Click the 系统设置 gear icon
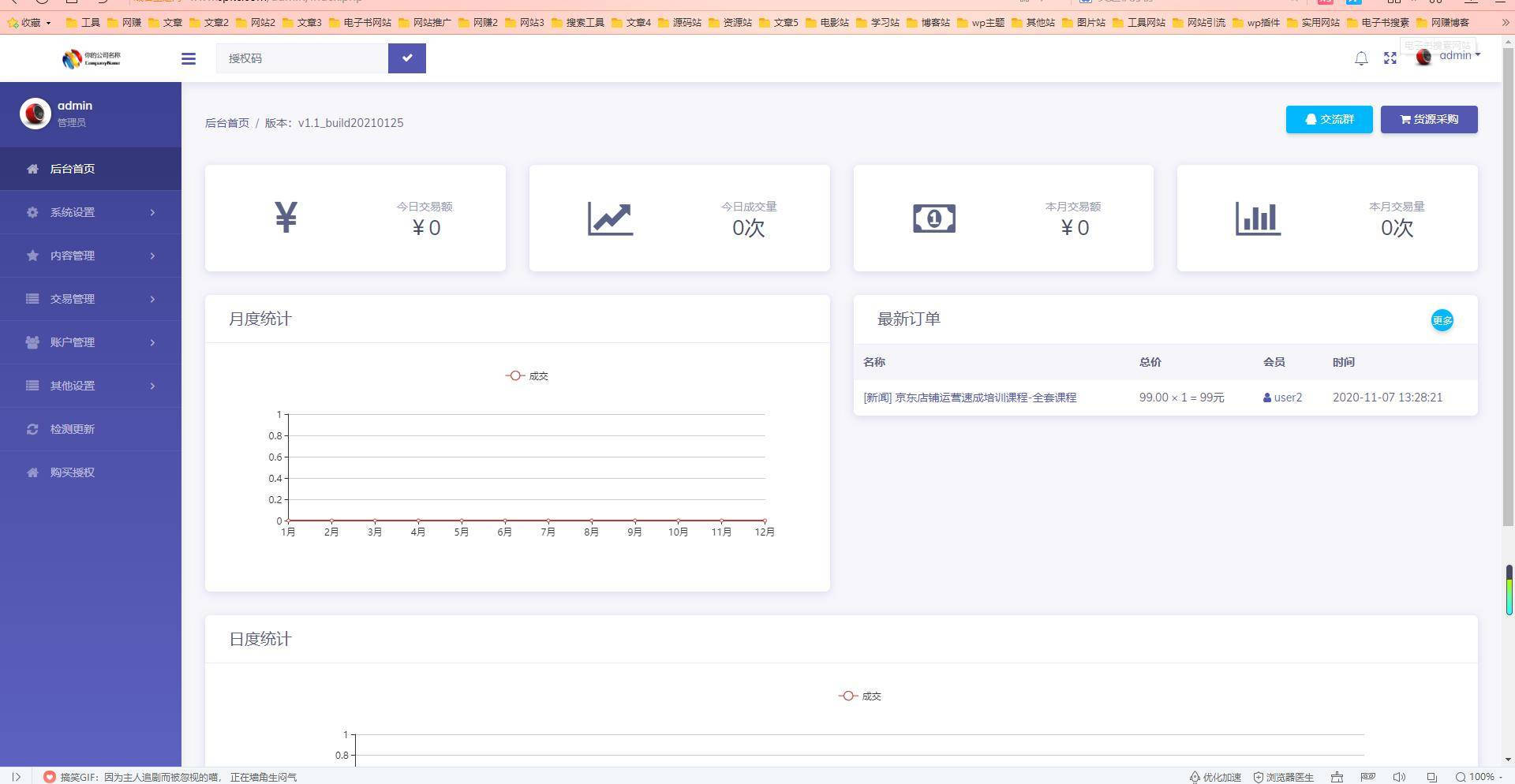The height and width of the screenshot is (784, 1515). click(x=32, y=212)
